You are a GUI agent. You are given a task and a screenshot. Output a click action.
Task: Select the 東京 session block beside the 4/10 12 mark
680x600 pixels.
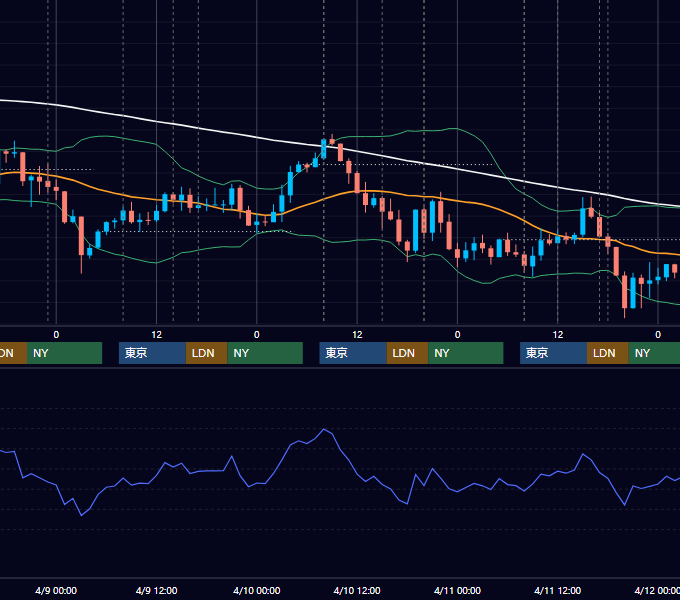353,353
